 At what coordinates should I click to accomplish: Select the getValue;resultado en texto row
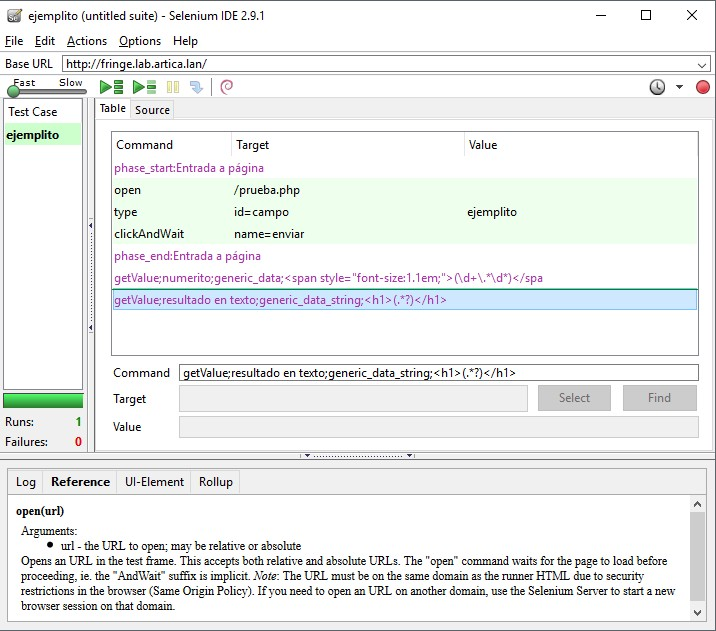coord(405,300)
